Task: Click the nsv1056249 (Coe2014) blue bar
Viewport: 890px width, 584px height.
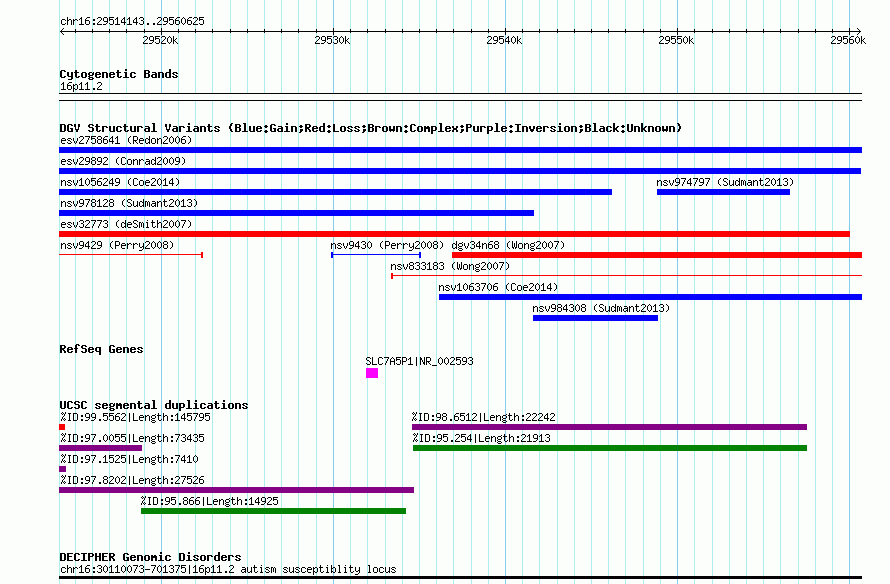Action: tap(335, 192)
